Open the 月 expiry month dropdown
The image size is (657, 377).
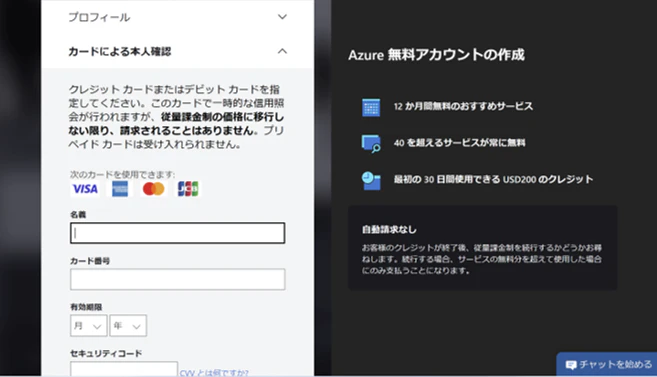(x=88, y=325)
